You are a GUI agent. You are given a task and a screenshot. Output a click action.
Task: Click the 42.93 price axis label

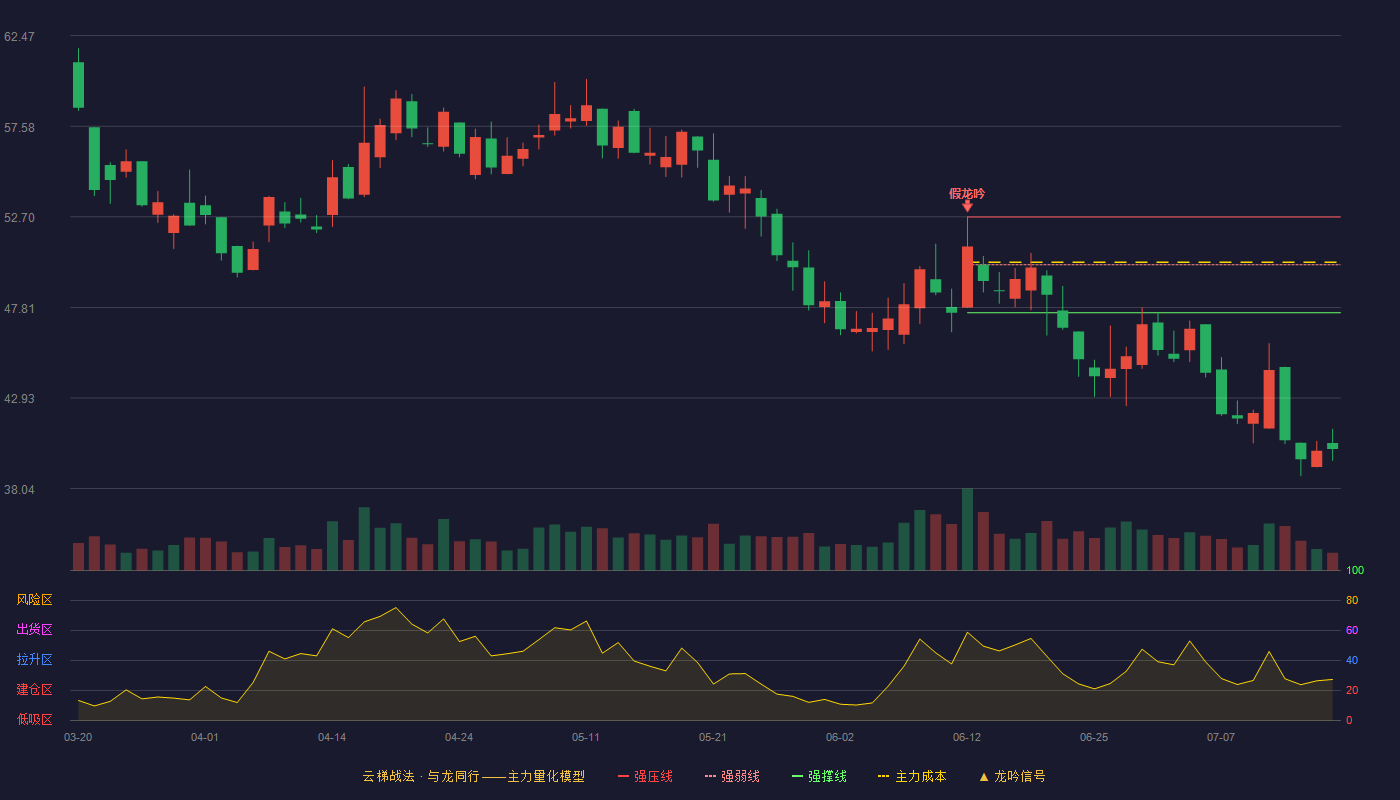[19, 399]
